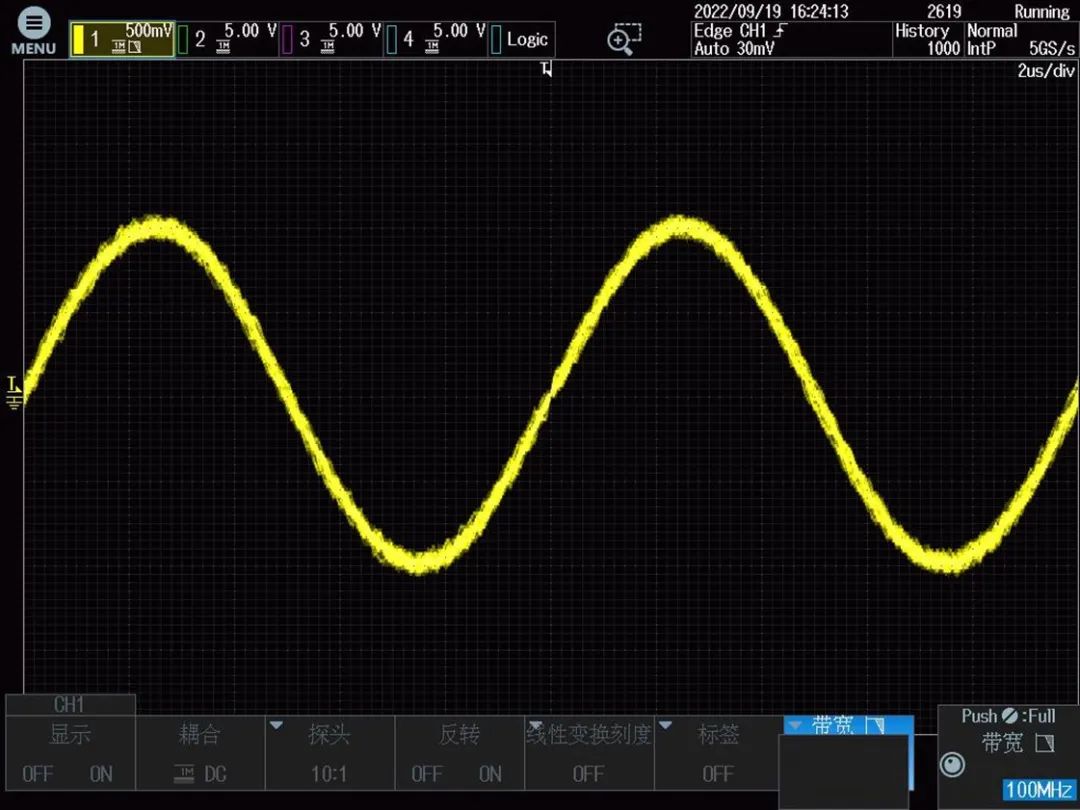Select channel 4 indicator
Image resolution: width=1080 pixels, height=810 pixels.
pos(435,39)
